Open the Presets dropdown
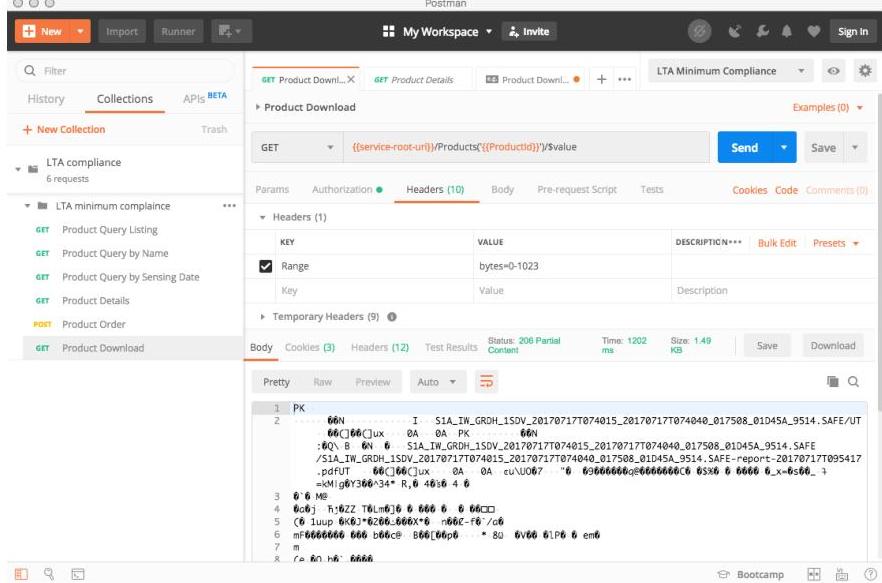 (x=836, y=243)
